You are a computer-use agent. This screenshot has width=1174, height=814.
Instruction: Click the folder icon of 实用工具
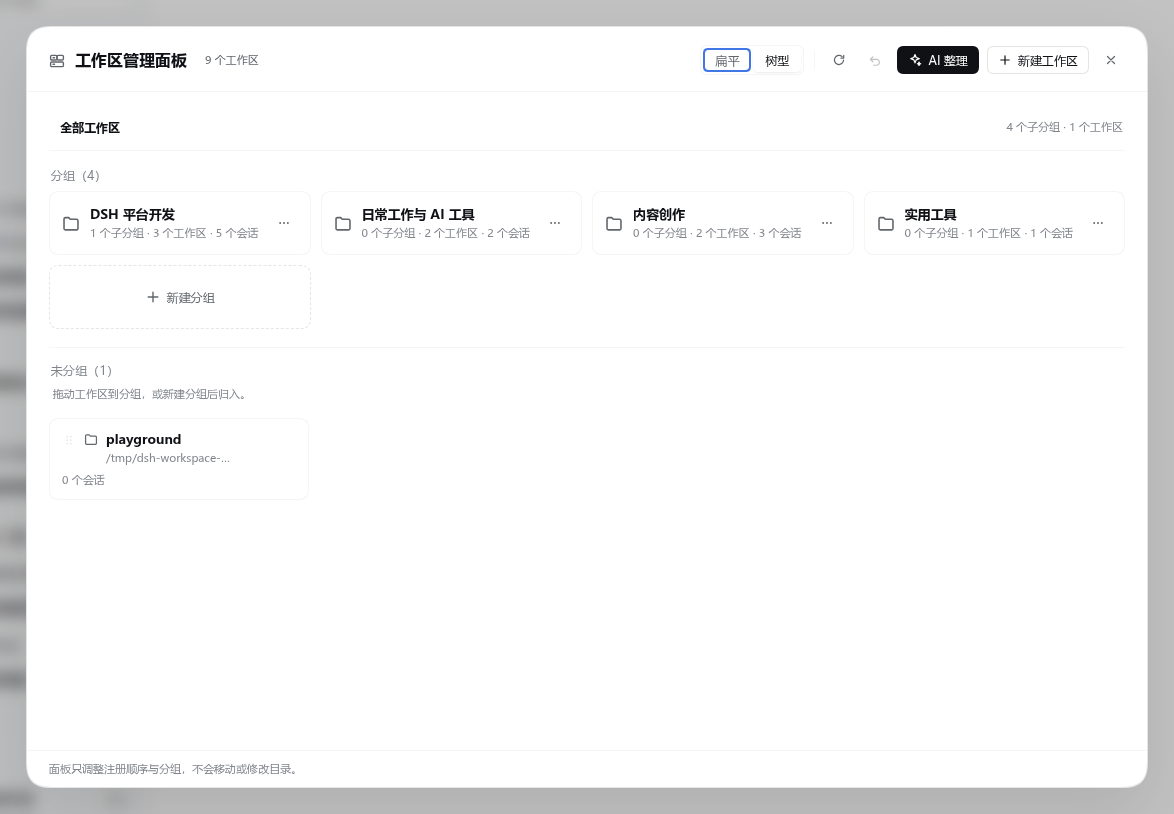[x=886, y=223]
